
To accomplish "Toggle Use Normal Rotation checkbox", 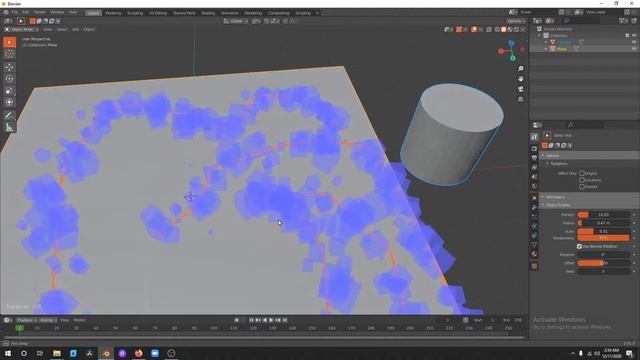I will point(579,247).
